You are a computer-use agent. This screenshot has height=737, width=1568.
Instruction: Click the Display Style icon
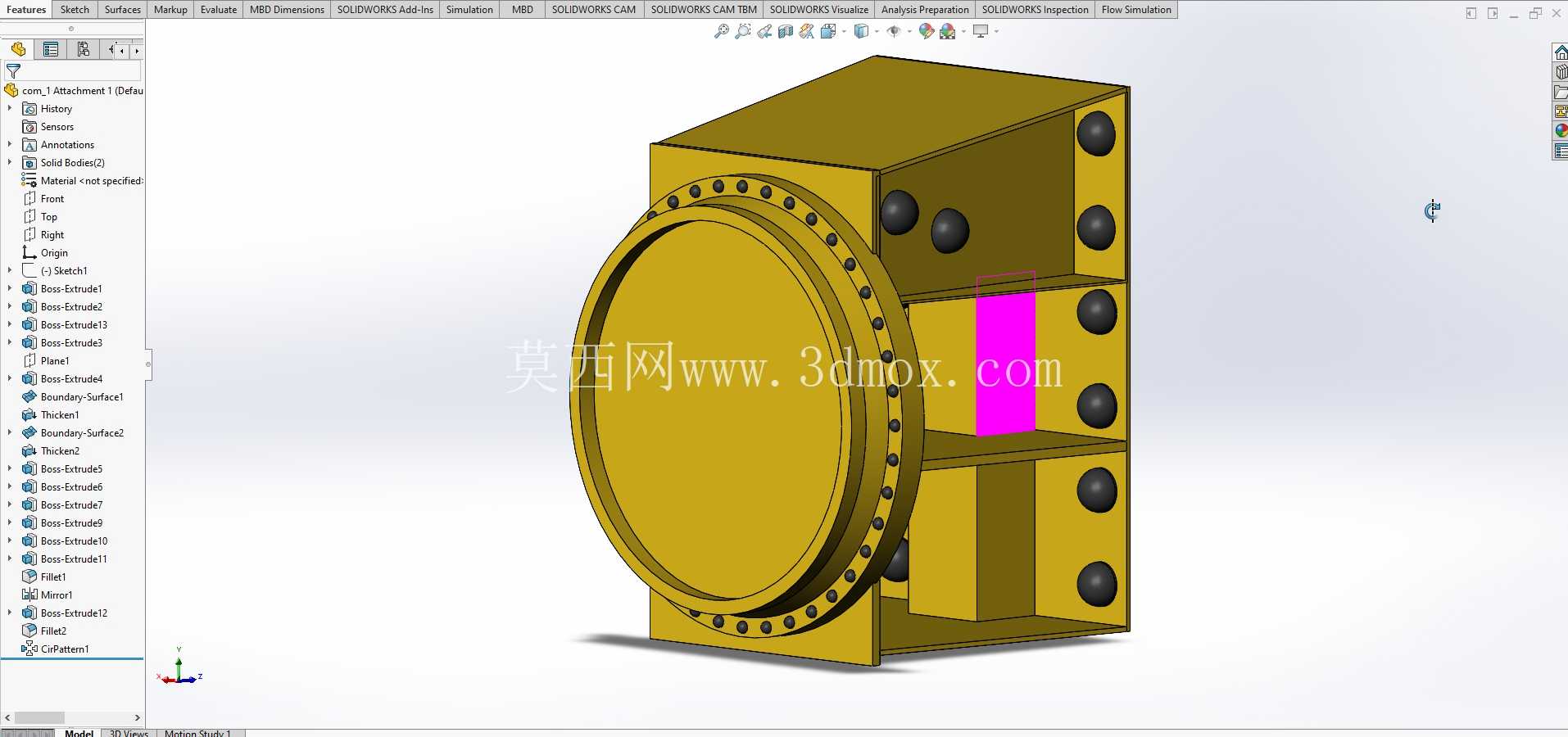pyautogui.click(x=861, y=31)
